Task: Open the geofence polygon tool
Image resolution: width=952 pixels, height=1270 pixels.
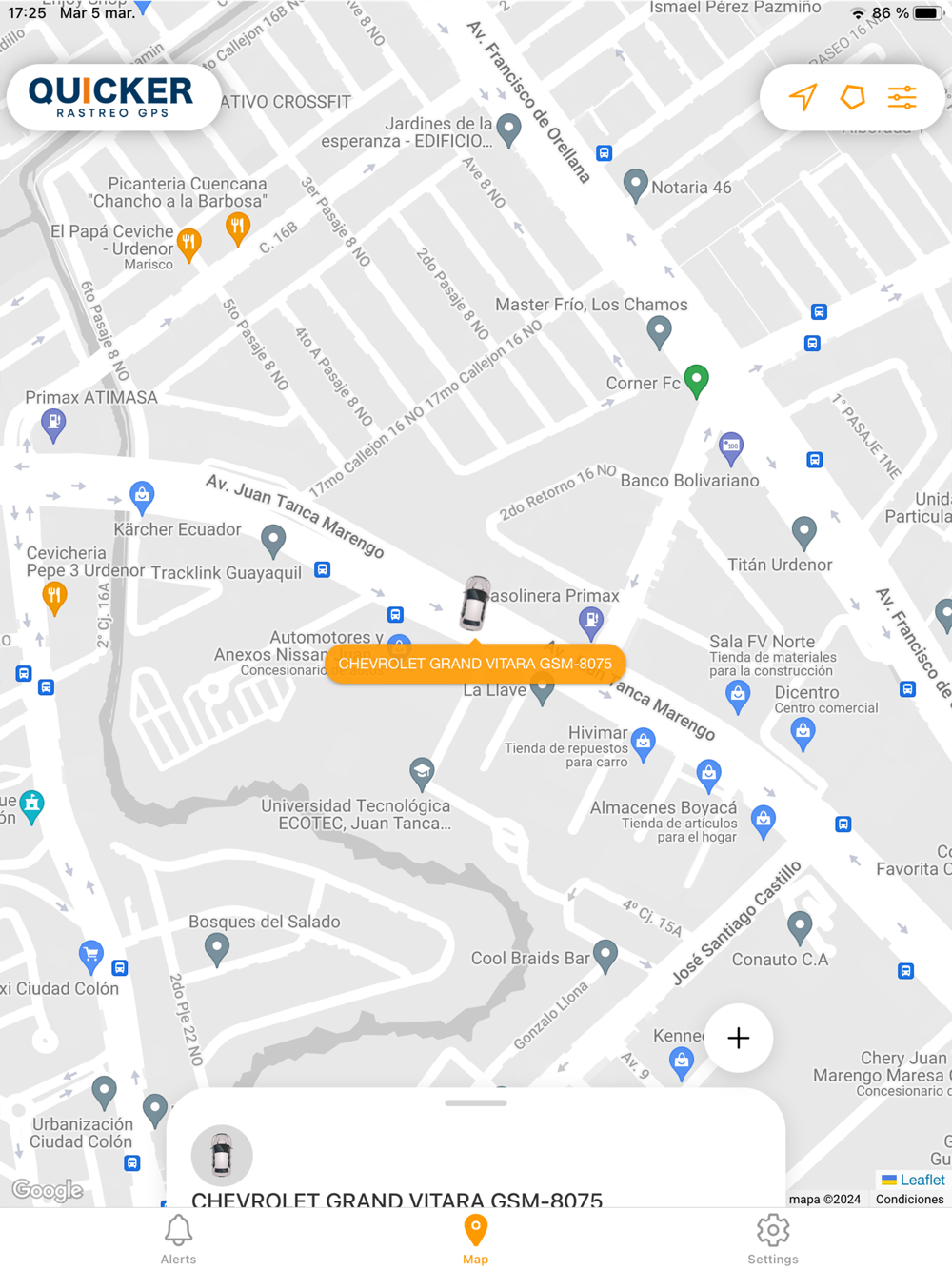Action: (x=853, y=96)
